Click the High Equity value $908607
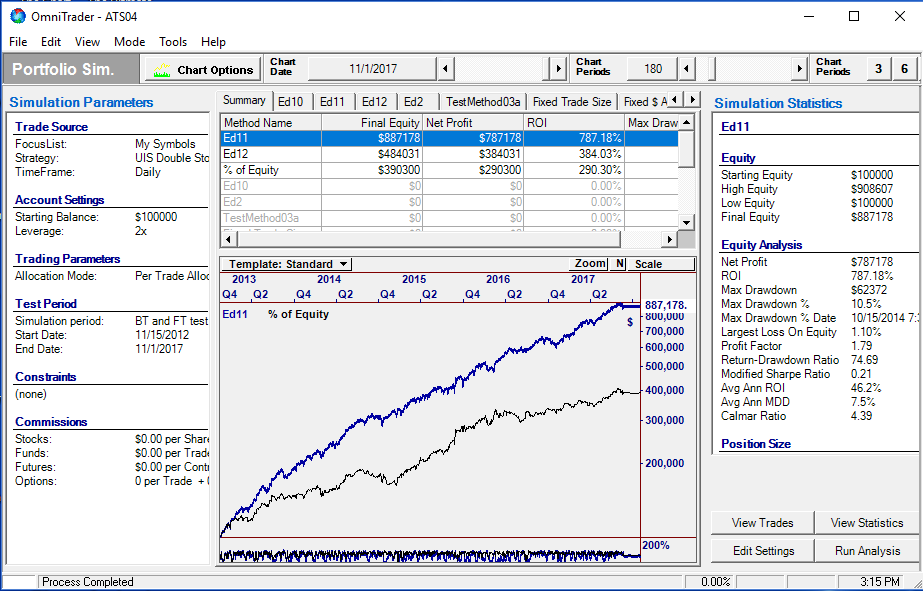Screen dimensions: 923x591 (872, 189)
